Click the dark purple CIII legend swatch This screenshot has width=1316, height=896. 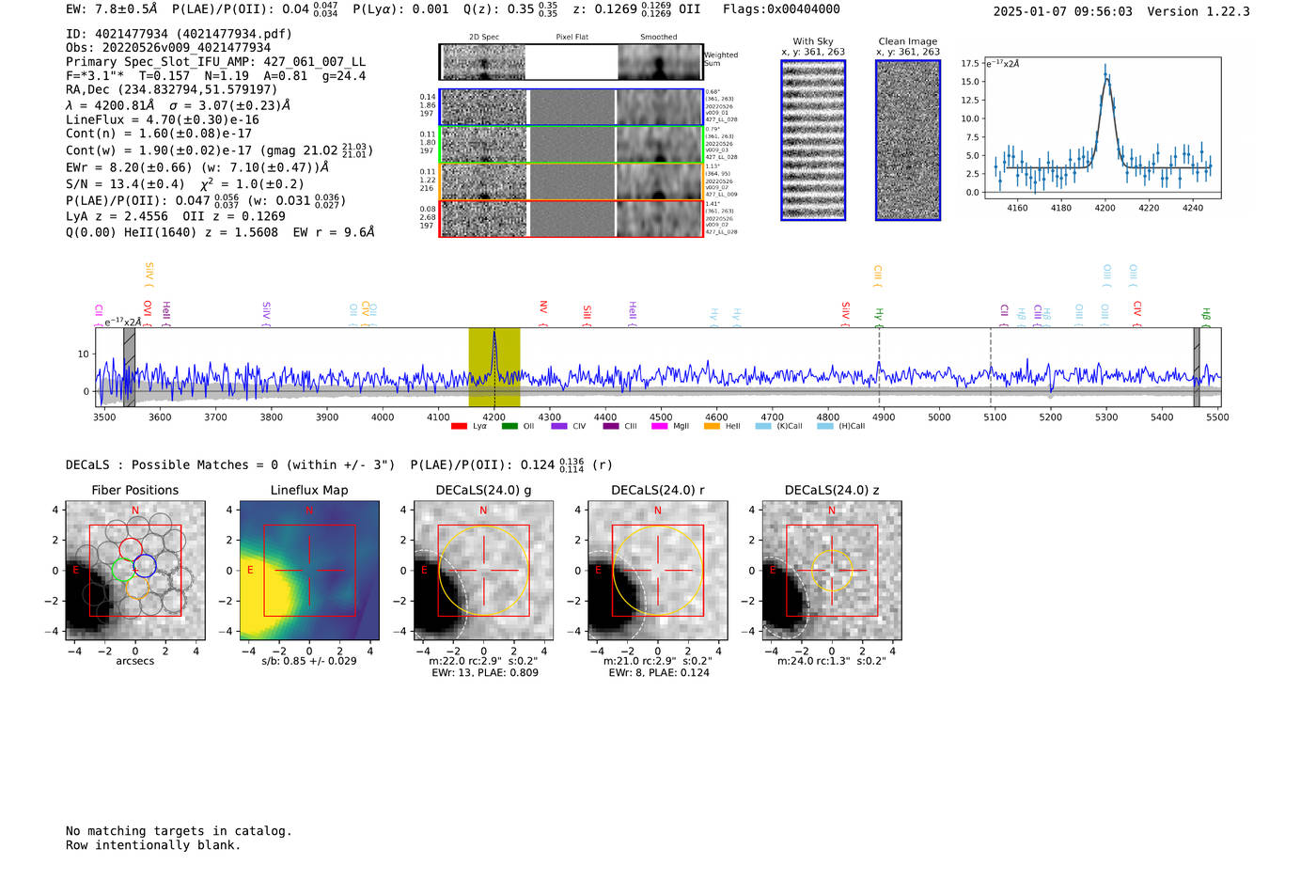pos(611,426)
